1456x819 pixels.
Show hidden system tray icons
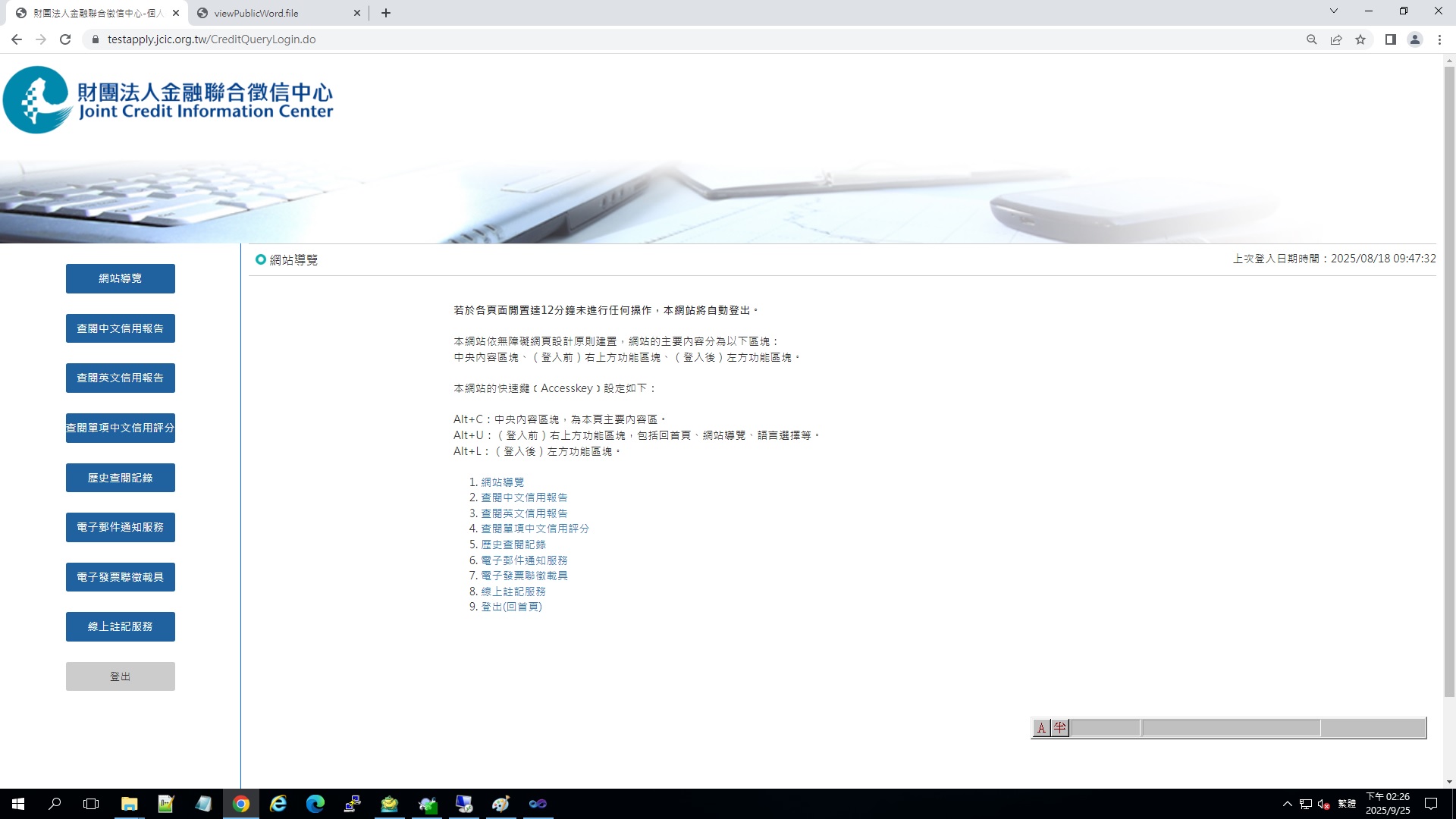point(1287,804)
